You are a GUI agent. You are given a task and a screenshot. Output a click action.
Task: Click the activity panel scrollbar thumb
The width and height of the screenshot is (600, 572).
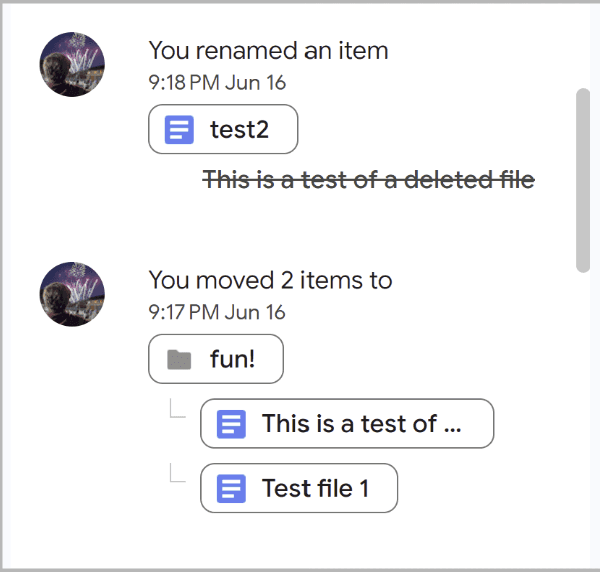583,180
